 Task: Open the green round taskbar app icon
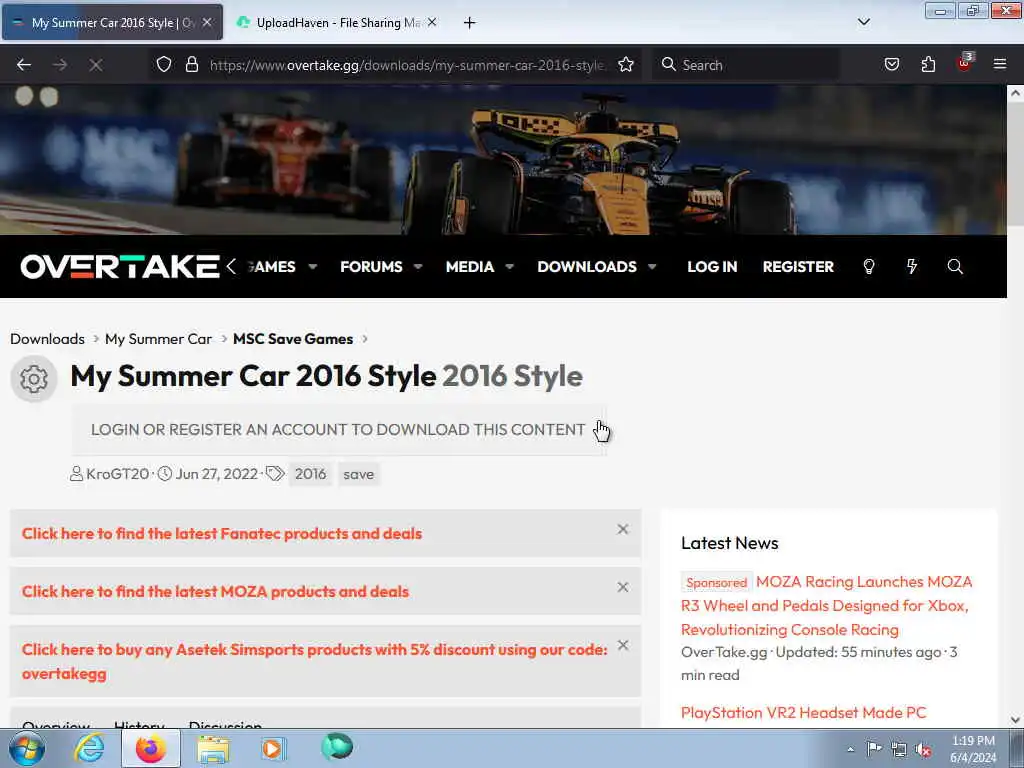[337, 747]
